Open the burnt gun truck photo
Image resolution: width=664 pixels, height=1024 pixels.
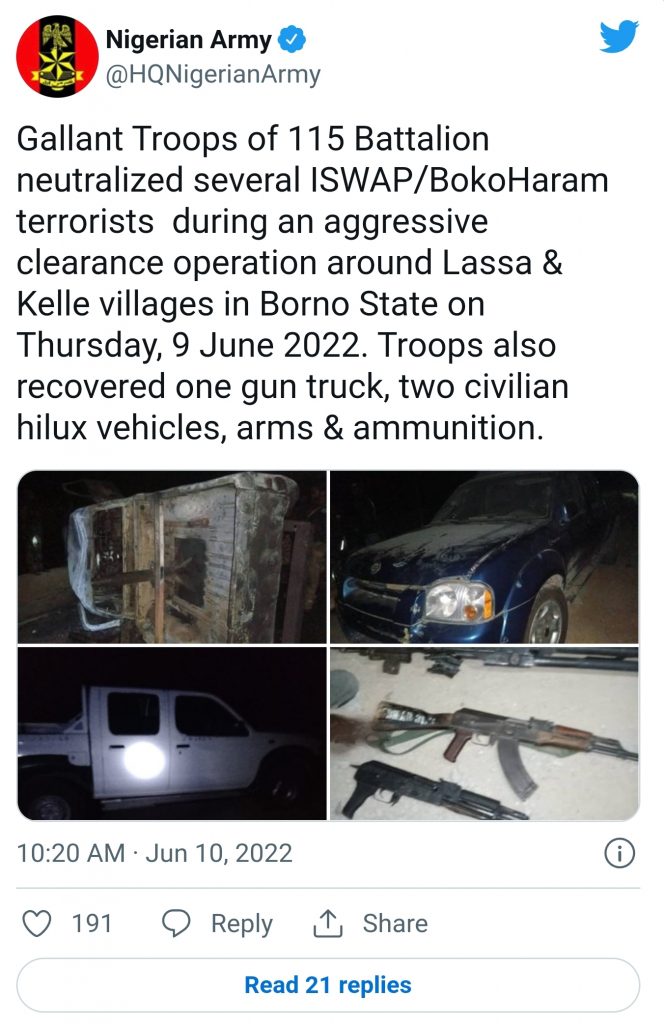point(172,557)
